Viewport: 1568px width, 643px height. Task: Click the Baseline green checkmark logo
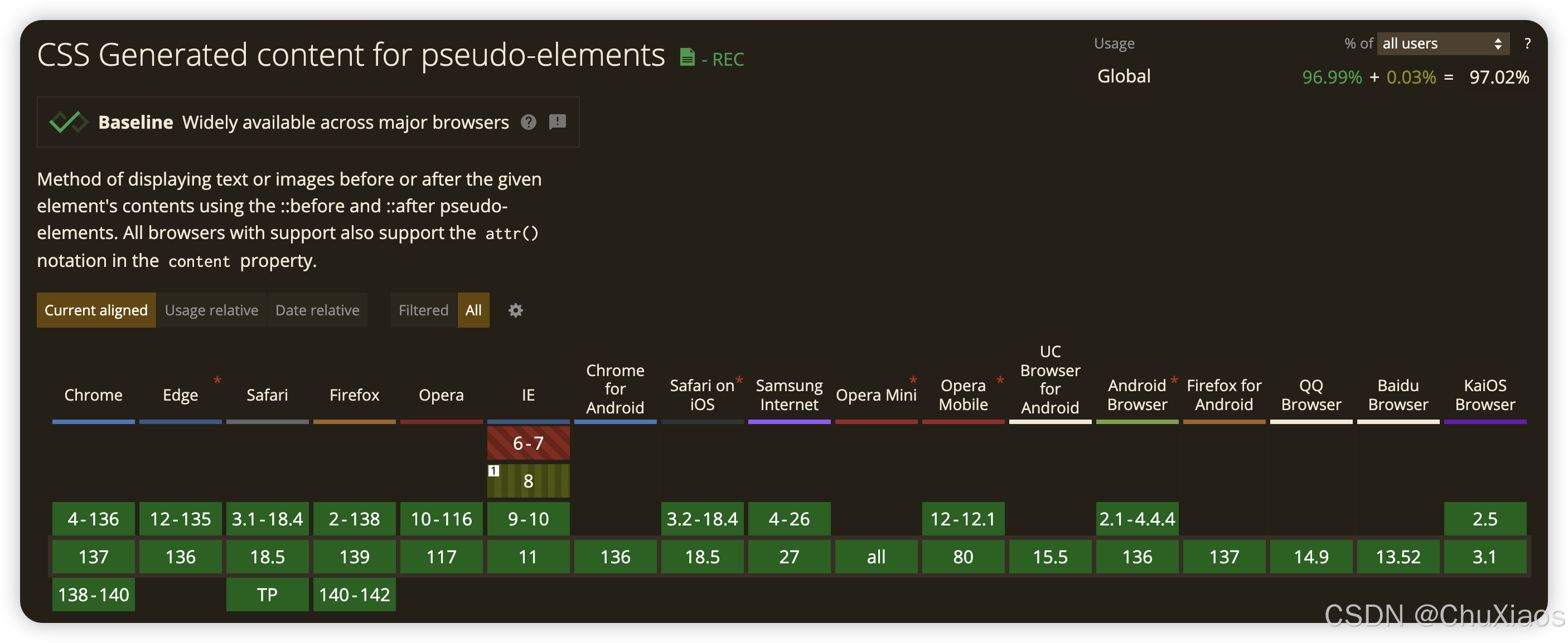[69, 122]
